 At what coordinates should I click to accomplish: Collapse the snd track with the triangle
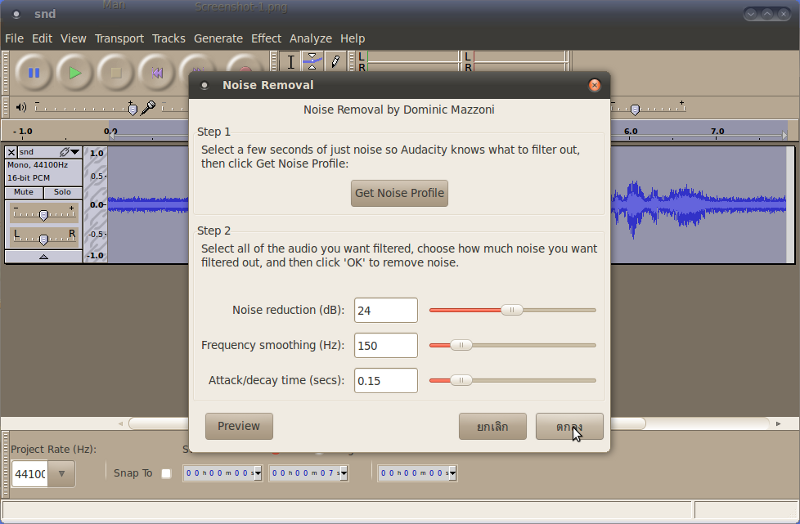(x=43, y=257)
